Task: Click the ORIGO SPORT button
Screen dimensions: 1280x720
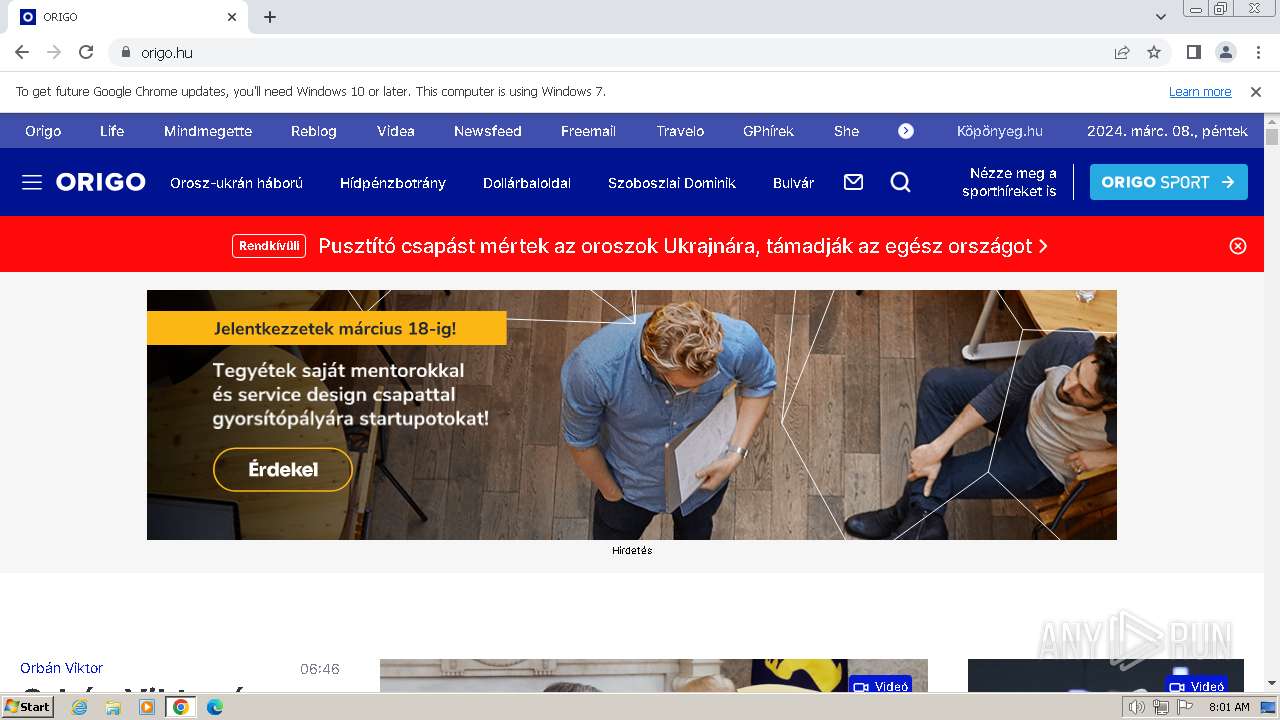Action: (1169, 182)
